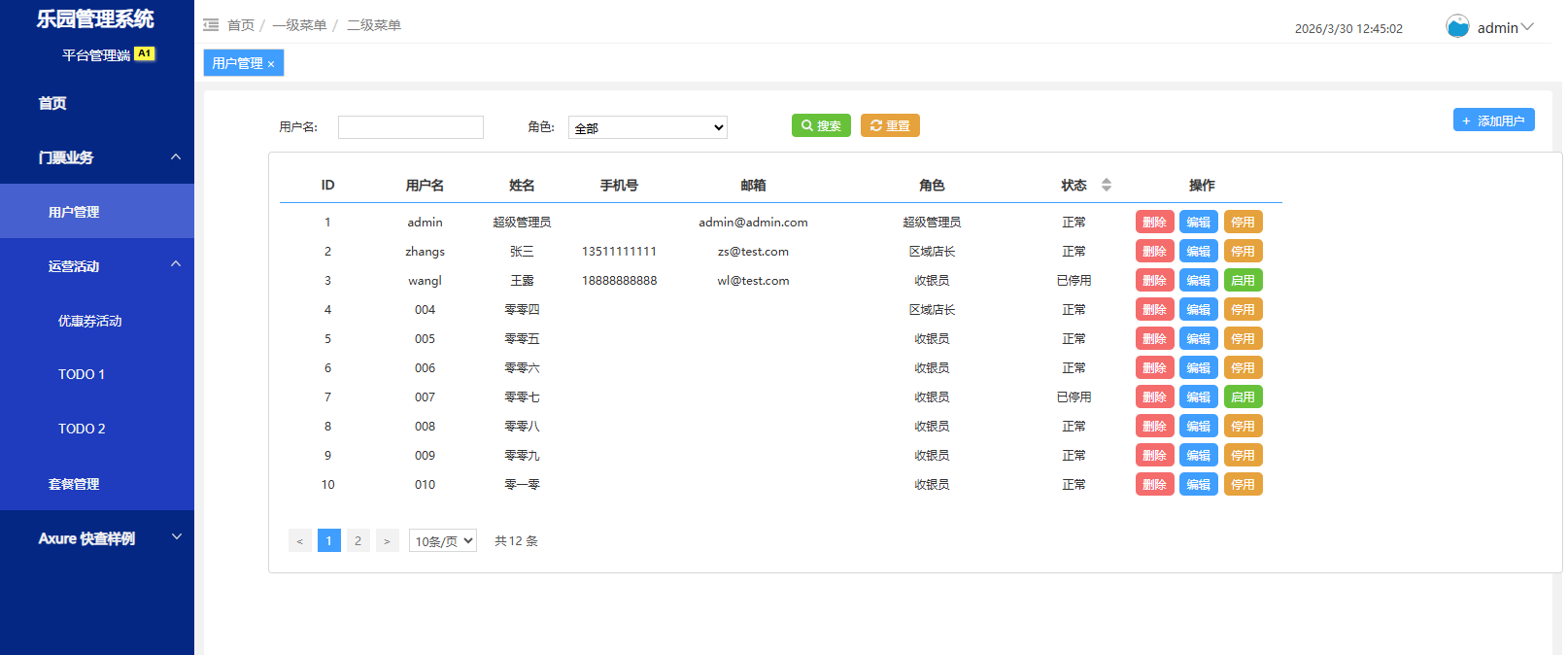This screenshot has width=1568, height=655.
Task: Click the 添加用户 add user button
Action: point(1493,120)
